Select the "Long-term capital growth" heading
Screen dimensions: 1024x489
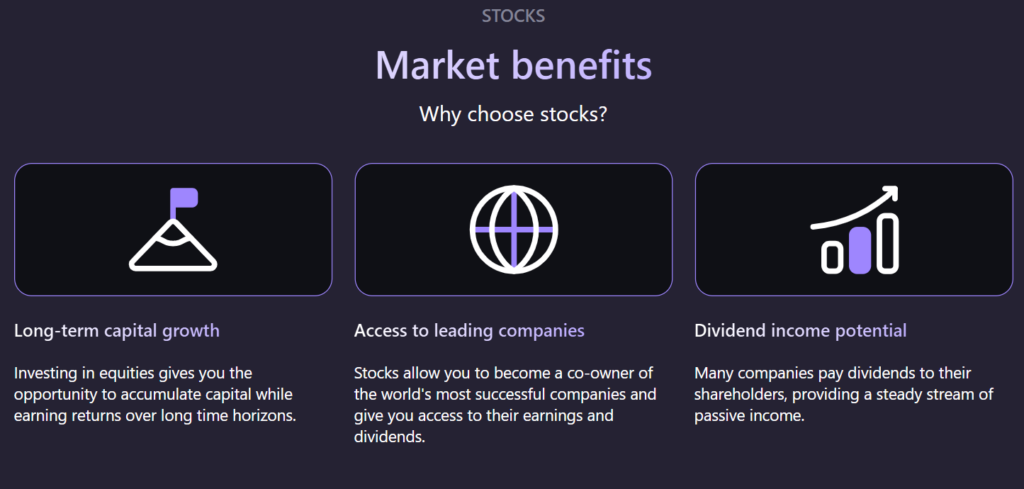117,330
